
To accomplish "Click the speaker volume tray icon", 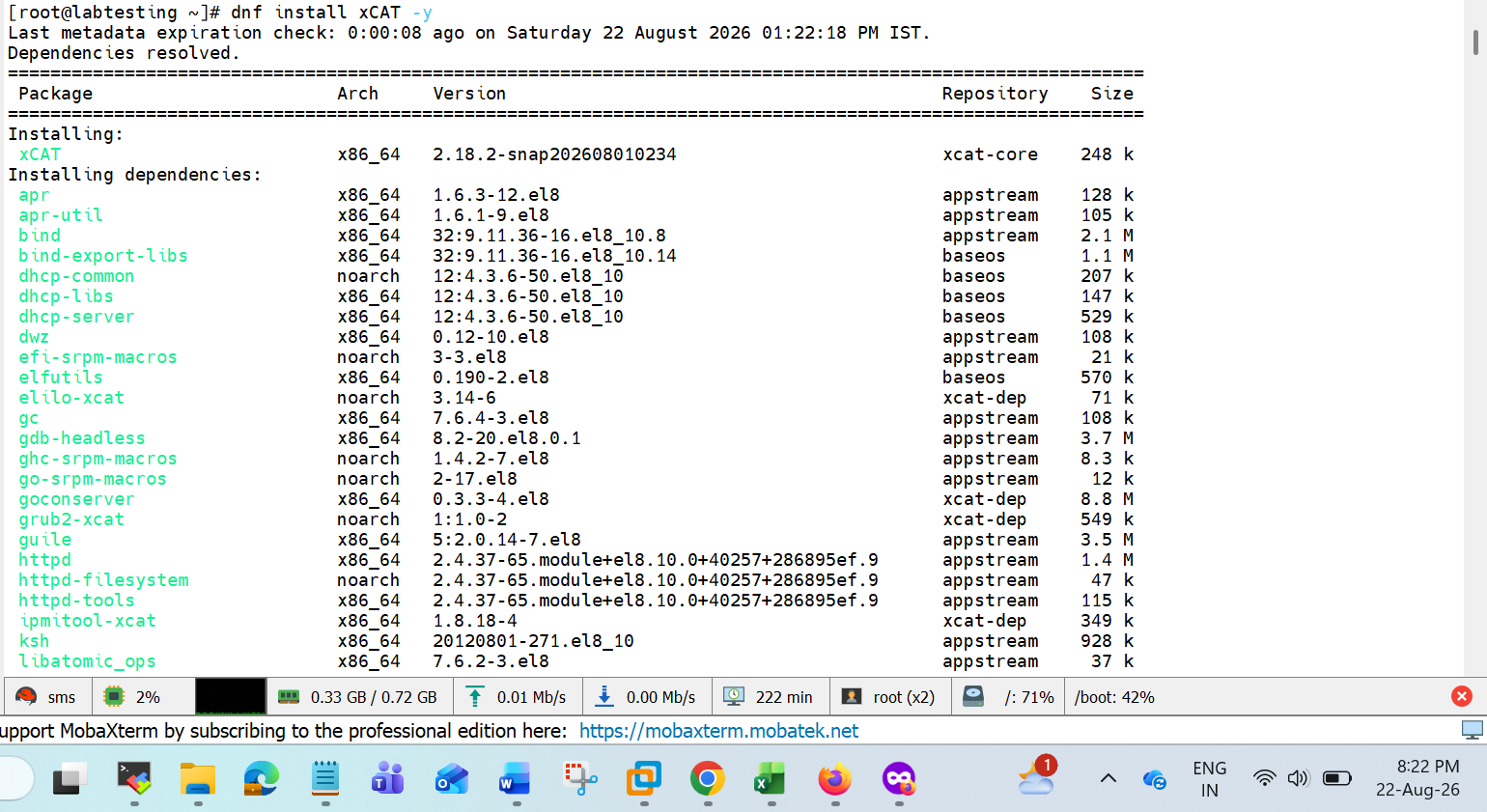I will coord(1299,778).
